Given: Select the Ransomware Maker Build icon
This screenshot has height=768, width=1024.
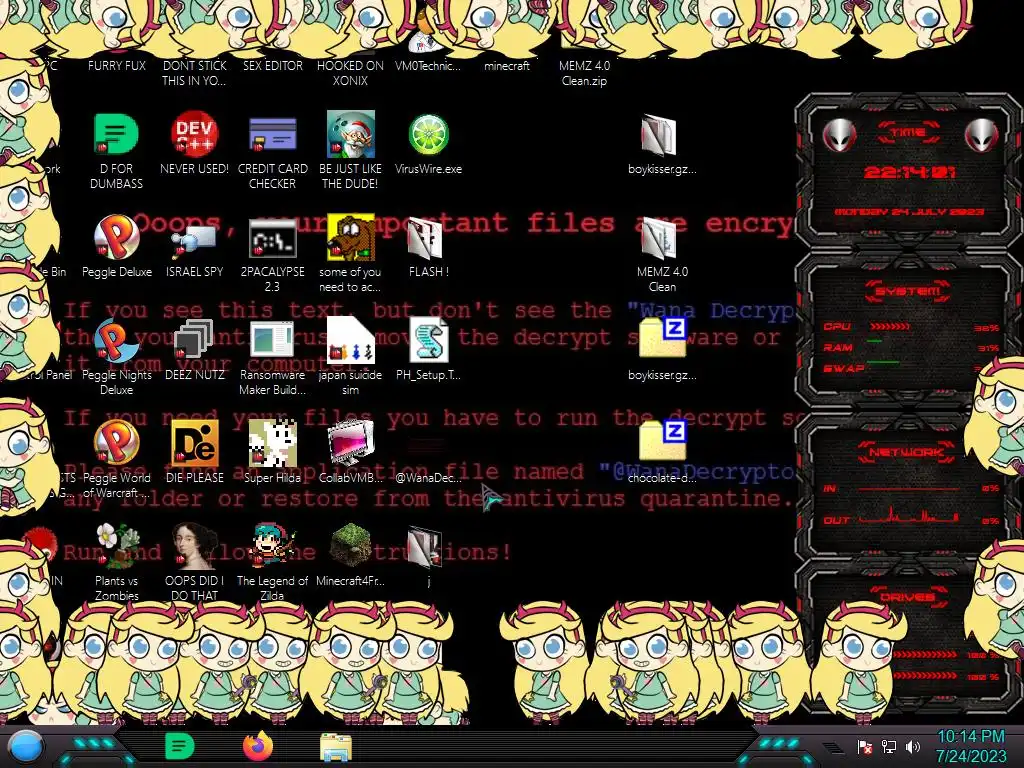Looking at the screenshot, I should 272,341.
